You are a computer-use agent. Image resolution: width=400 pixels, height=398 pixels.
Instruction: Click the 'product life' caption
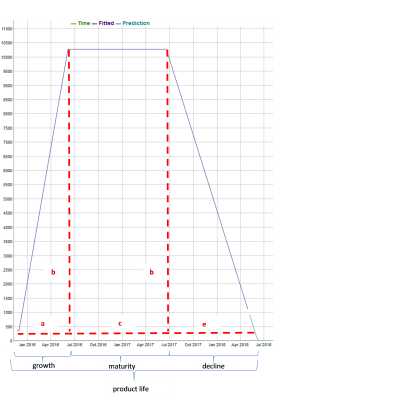tap(131, 389)
